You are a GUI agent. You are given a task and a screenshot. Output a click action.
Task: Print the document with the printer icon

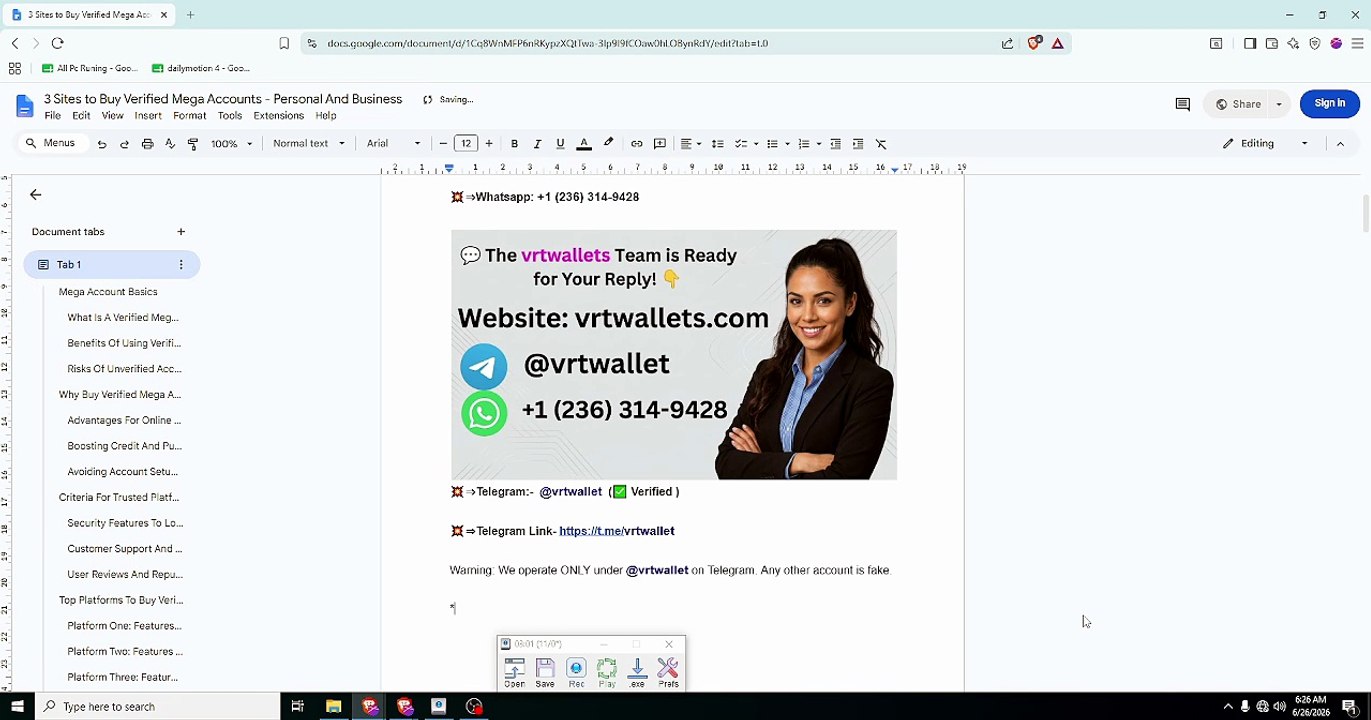point(147,144)
